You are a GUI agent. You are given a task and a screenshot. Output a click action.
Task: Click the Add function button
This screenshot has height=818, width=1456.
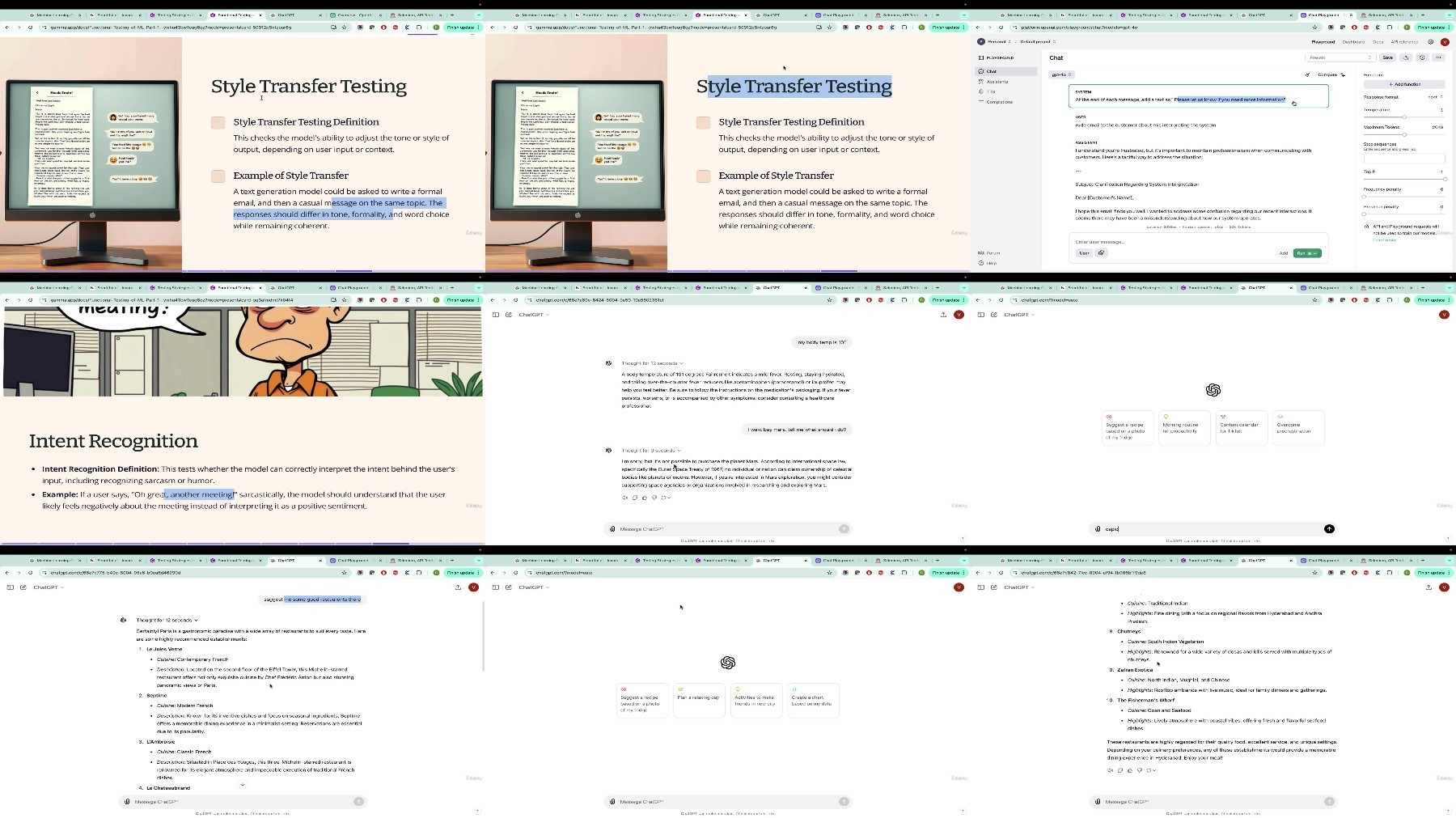(1404, 84)
